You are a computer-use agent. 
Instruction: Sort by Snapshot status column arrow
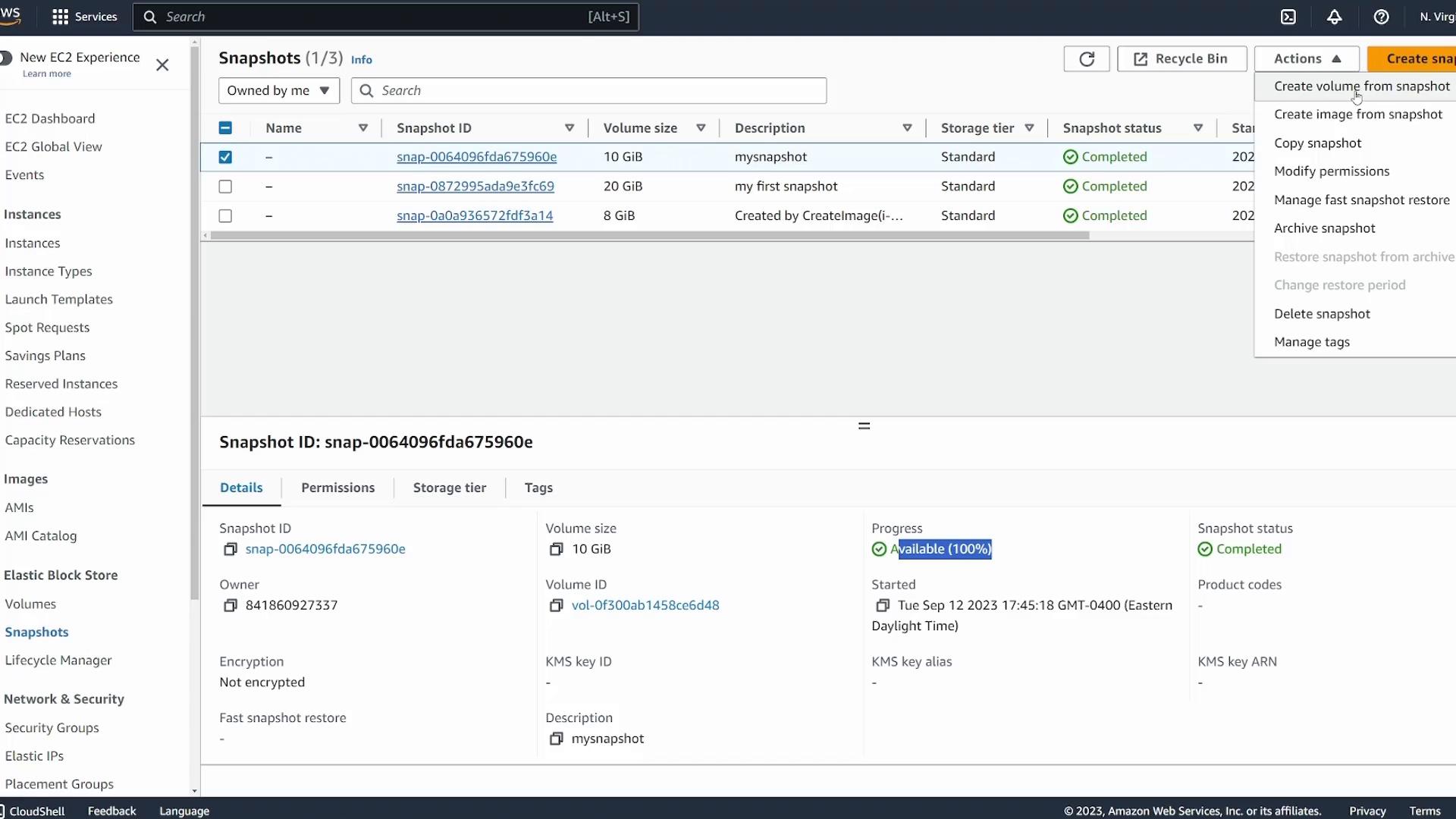click(1198, 128)
